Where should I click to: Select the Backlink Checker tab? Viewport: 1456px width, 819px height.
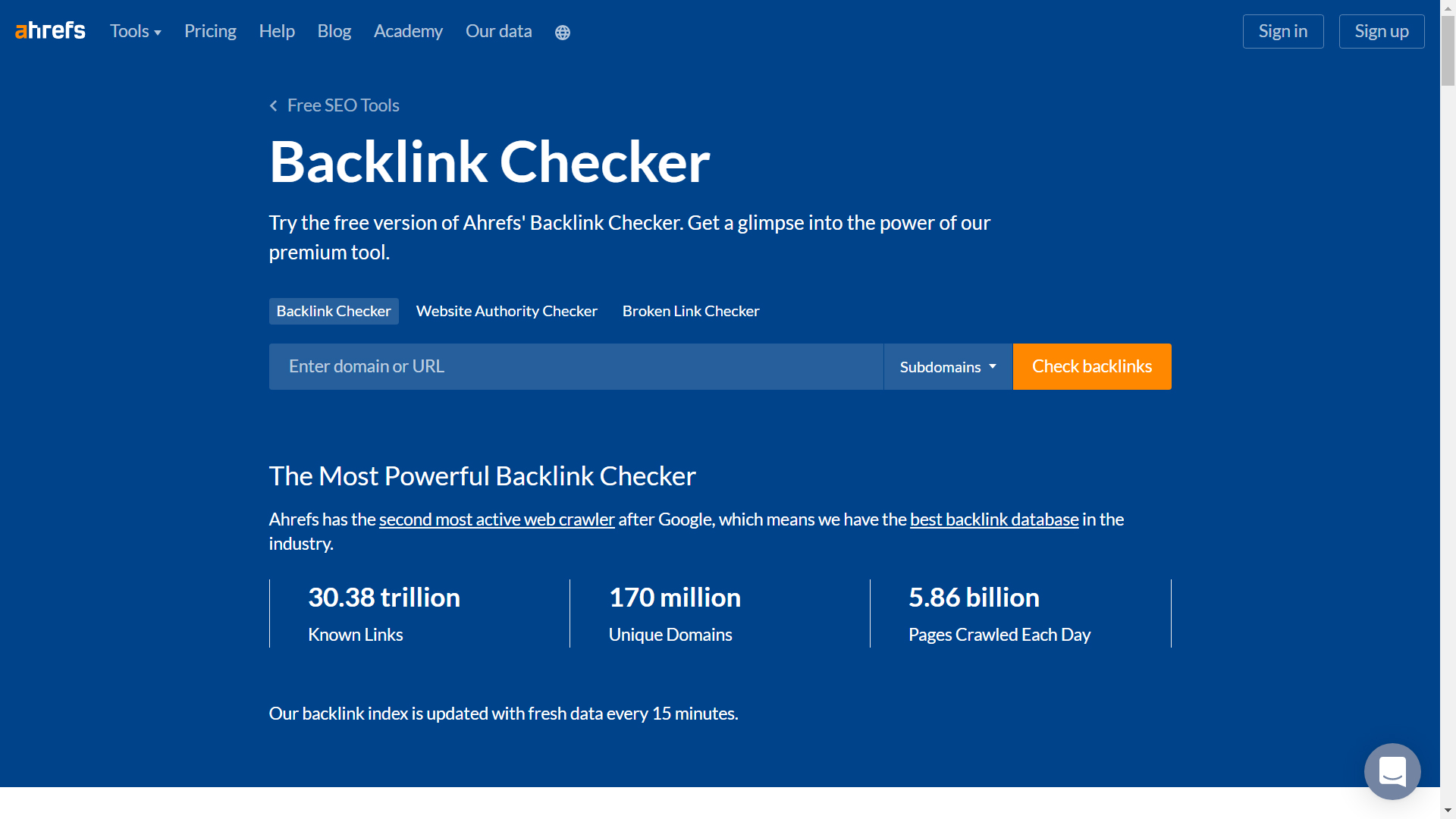click(x=334, y=311)
